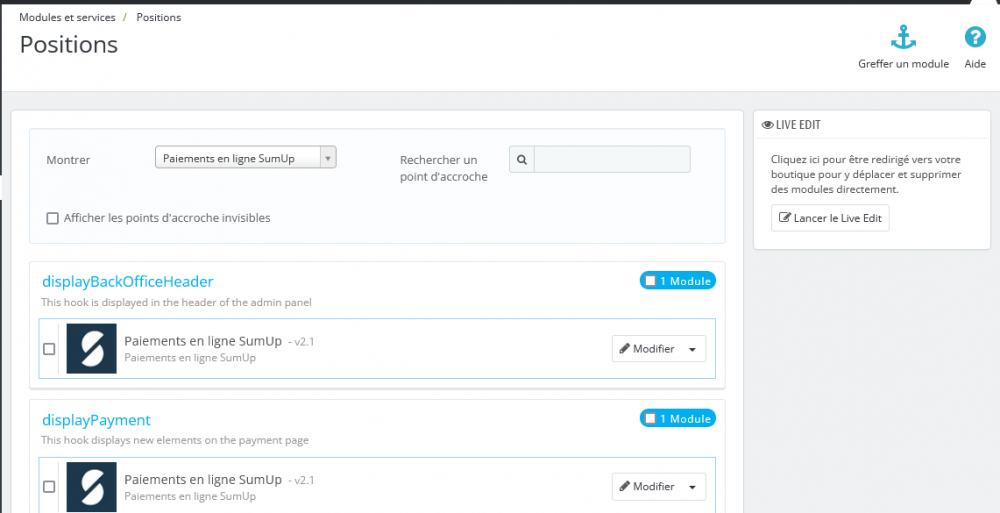Screen dimensions: 1000x513
Task: Tick the 1 Module checkbox for displayBackOfficeHeader
Action: [650, 281]
